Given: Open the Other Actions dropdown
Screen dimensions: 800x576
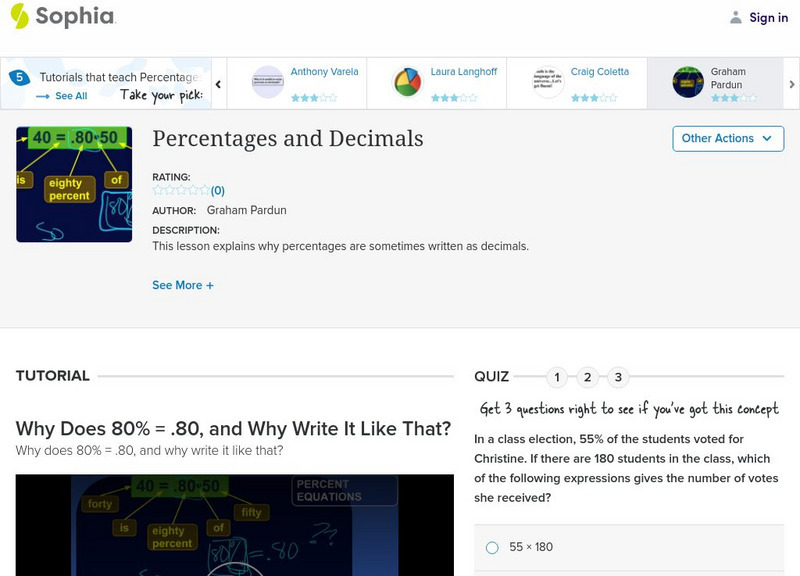Looking at the screenshot, I should 727,139.
